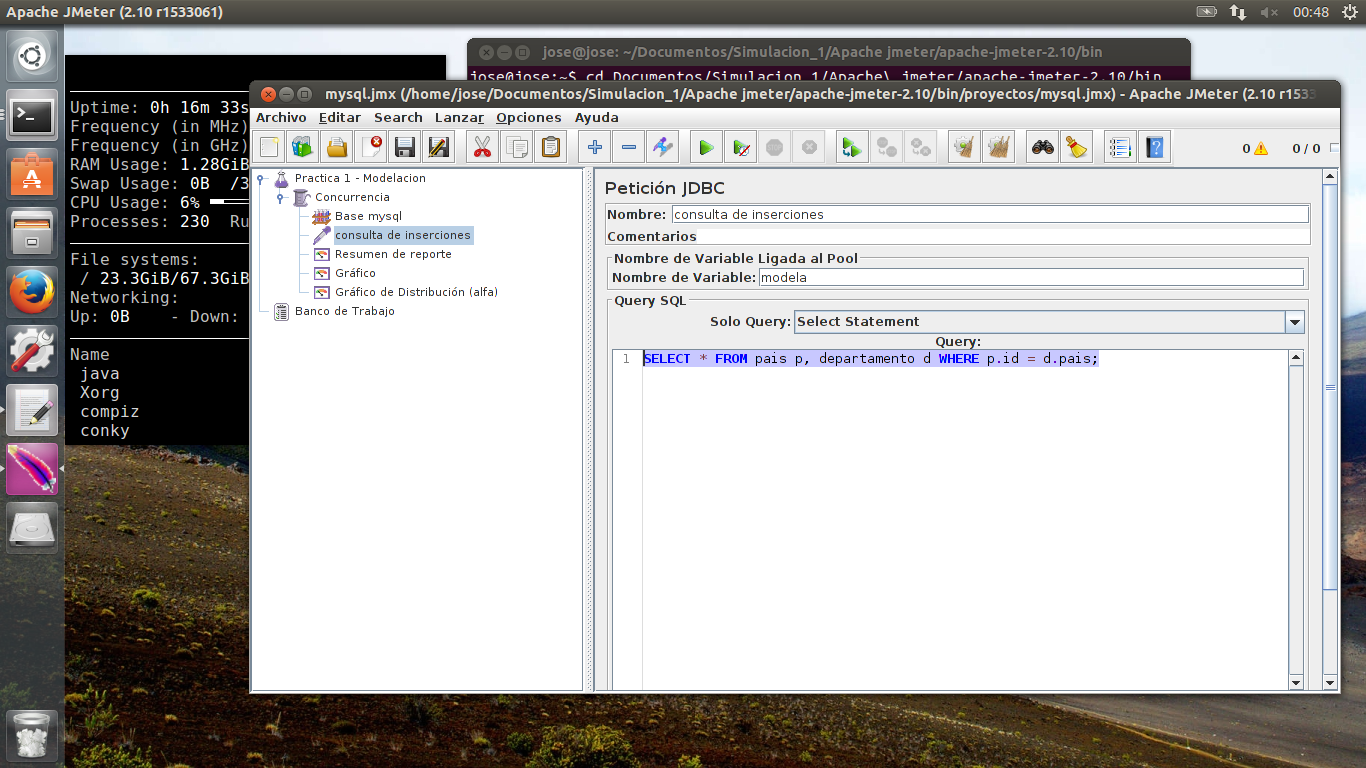The height and width of the screenshot is (768, 1366).
Task: Collapse the Concurrencia thread group node
Action: pos(282,198)
